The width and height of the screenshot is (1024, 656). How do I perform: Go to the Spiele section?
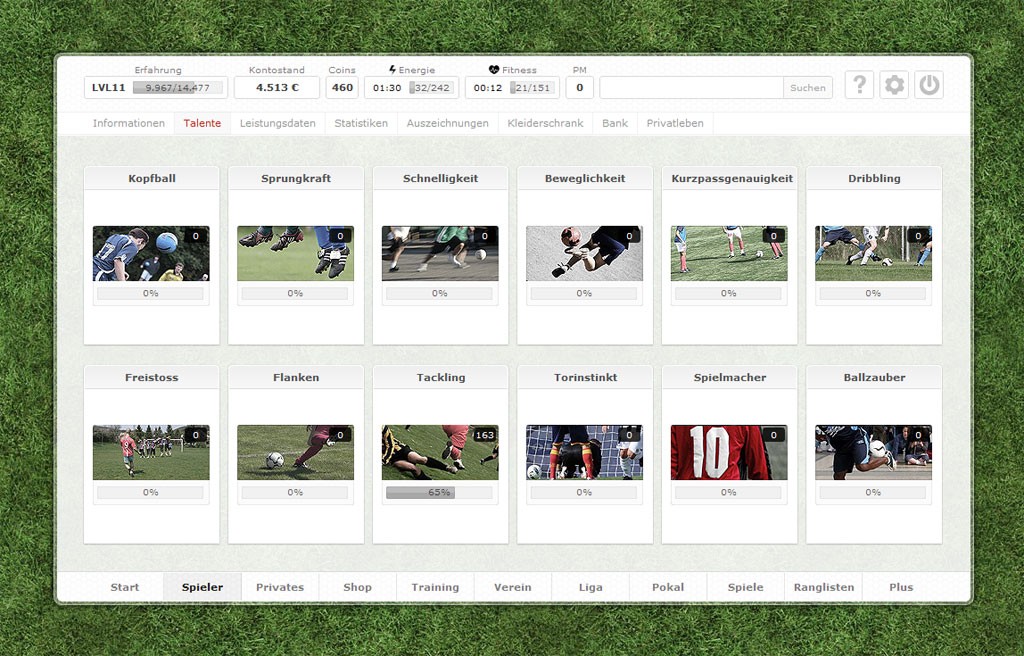tap(745, 587)
